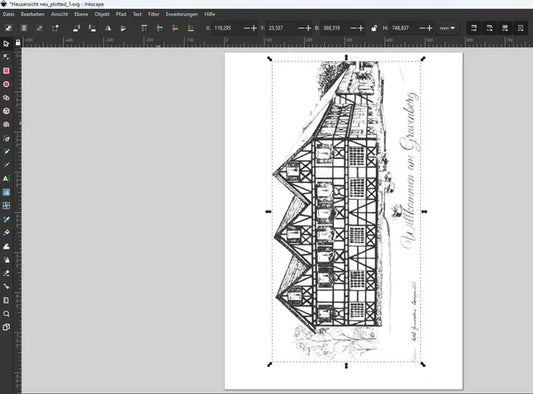Image resolution: width=533 pixels, height=394 pixels.
Task: Open the Filter menu
Action: coord(154,14)
